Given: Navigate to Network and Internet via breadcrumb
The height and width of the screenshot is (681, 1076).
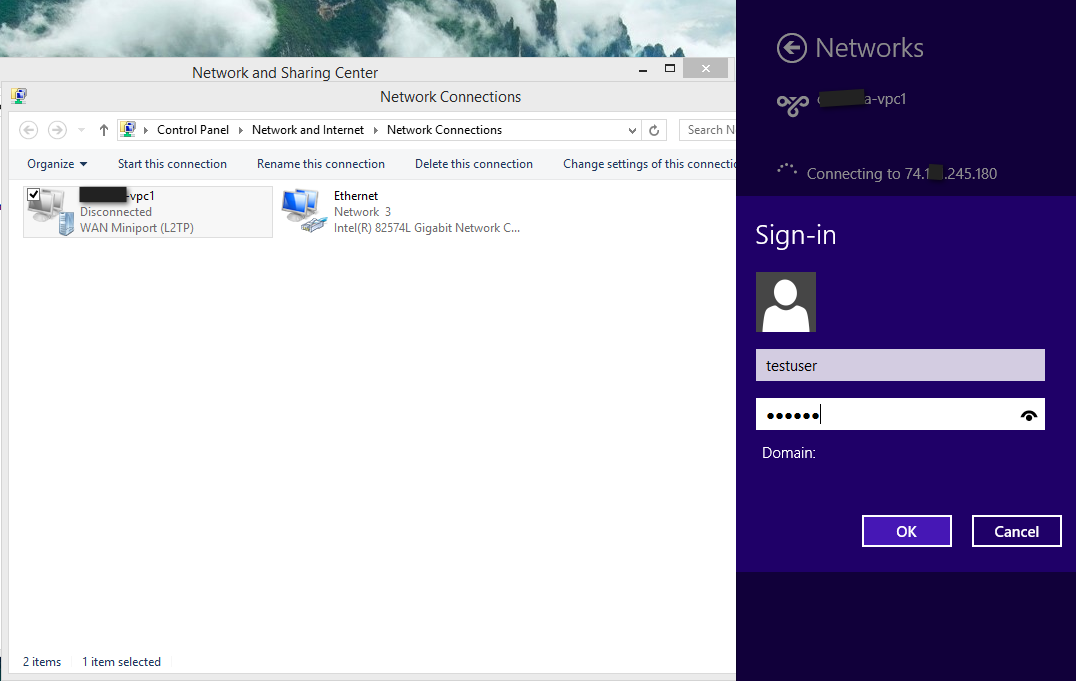Looking at the screenshot, I should [307, 129].
